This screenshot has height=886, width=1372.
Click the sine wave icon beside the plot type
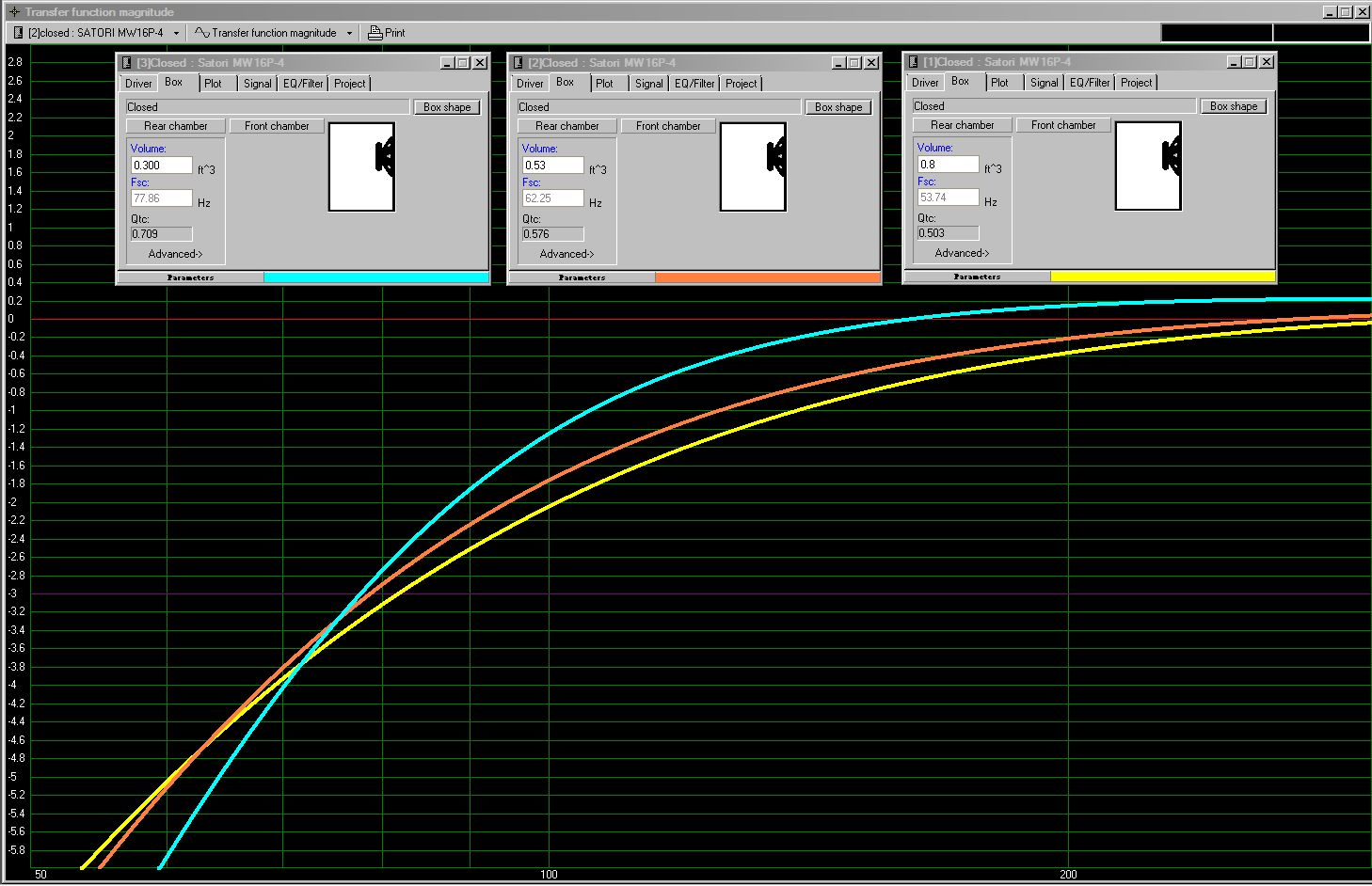201,33
